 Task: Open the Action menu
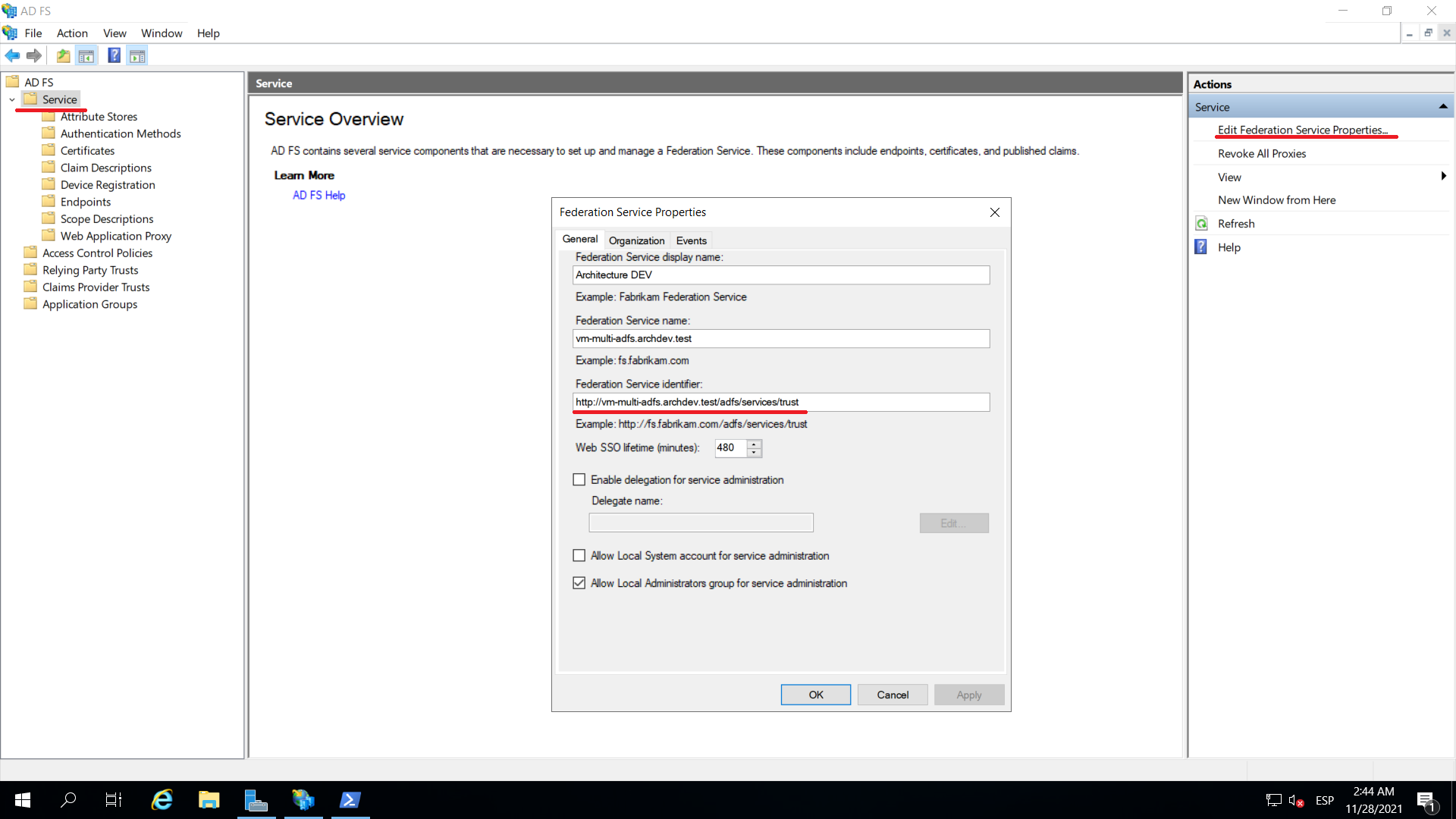click(x=72, y=33)
